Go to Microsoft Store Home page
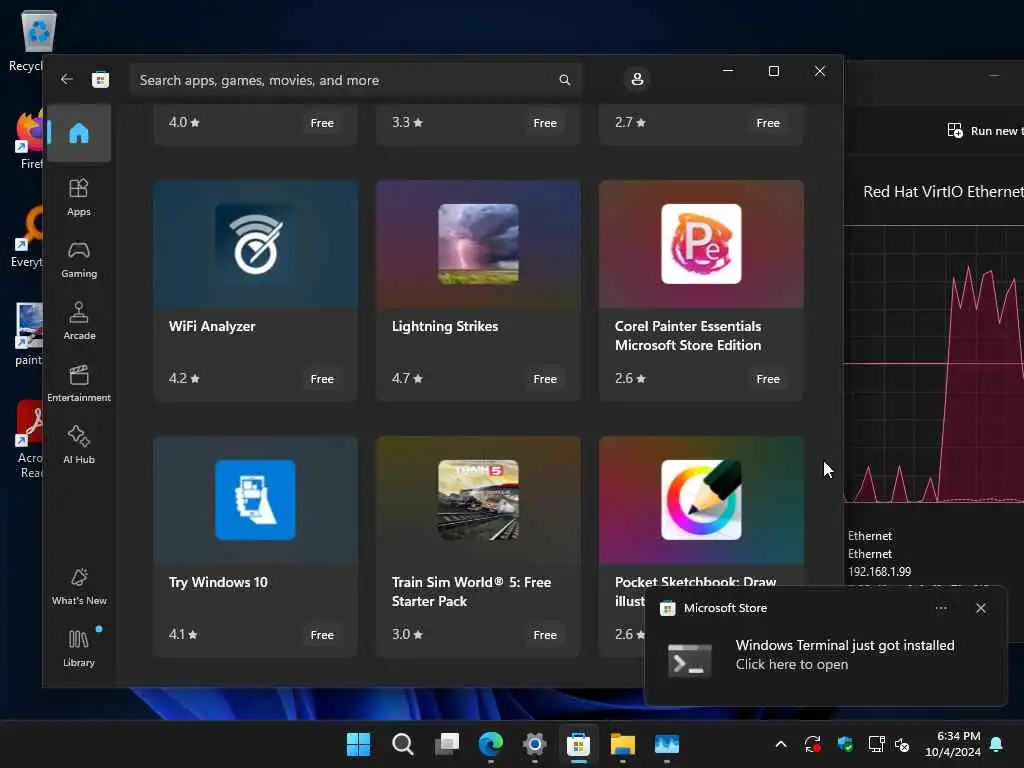Image resolution: width=1024 pixels, height=768 pixels. (x=79, y=133)
